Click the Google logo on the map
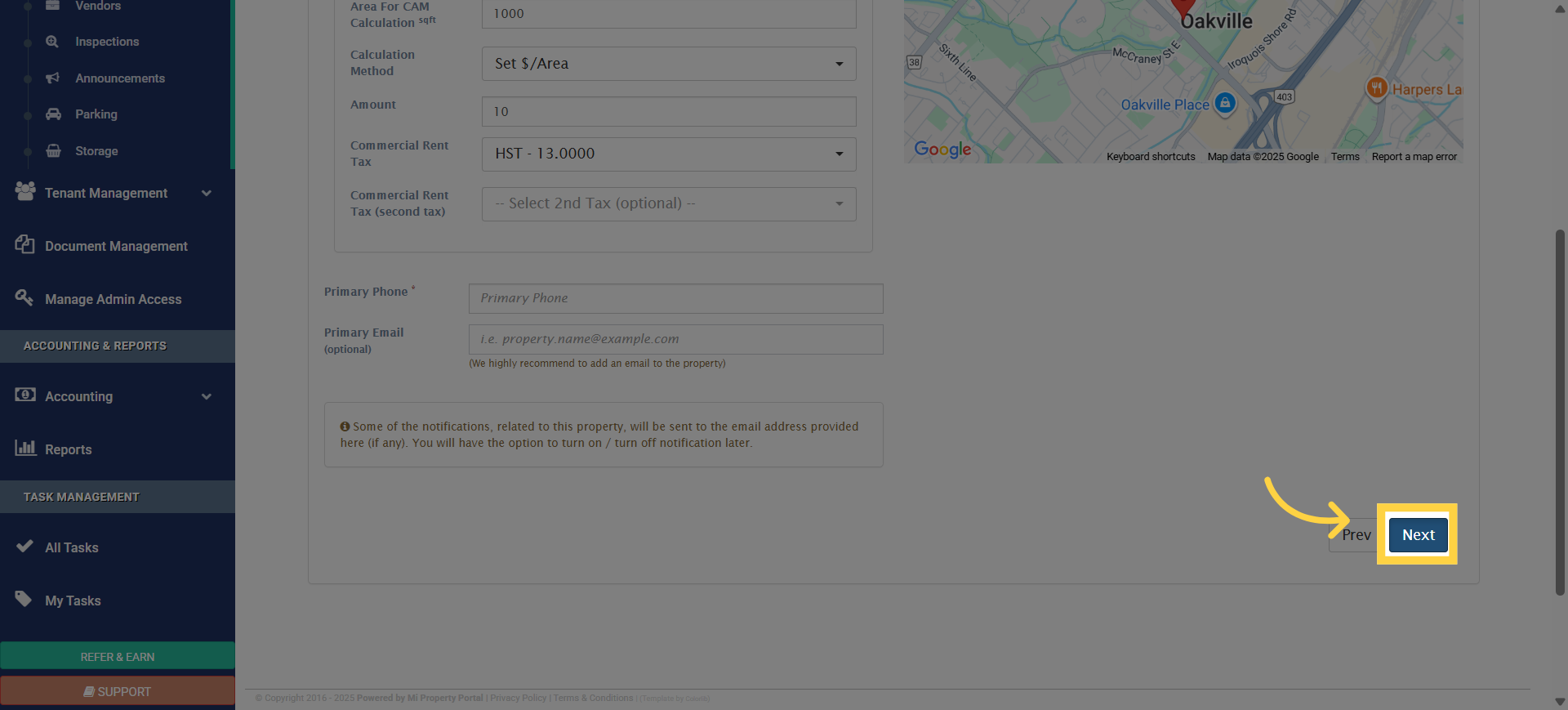This screenshot has width=1568, height=710. click(x=942, y=150)
